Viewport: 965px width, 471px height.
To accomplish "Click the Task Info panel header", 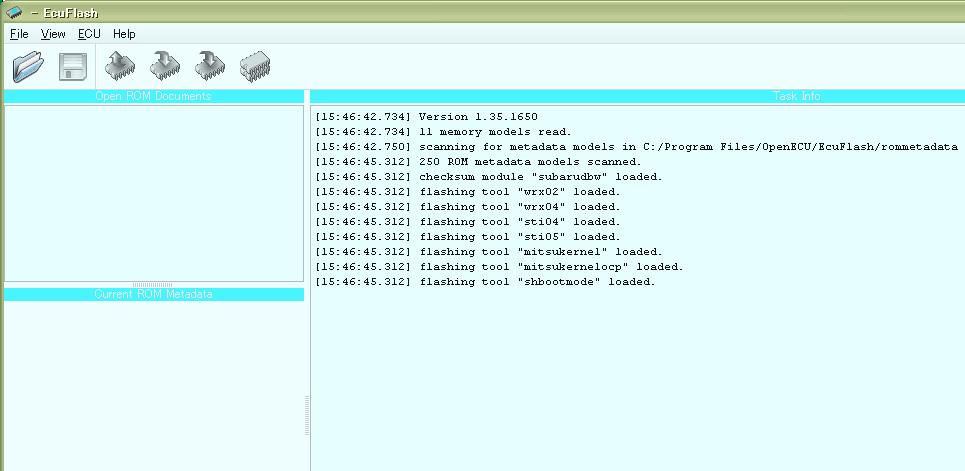I will point(637,96).
